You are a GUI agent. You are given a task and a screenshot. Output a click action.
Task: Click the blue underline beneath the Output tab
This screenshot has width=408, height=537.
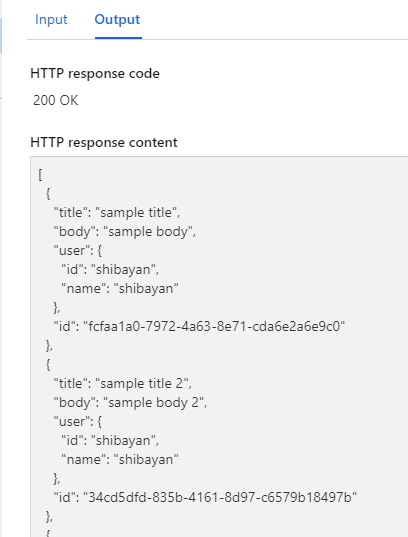(x=118, y=38)
